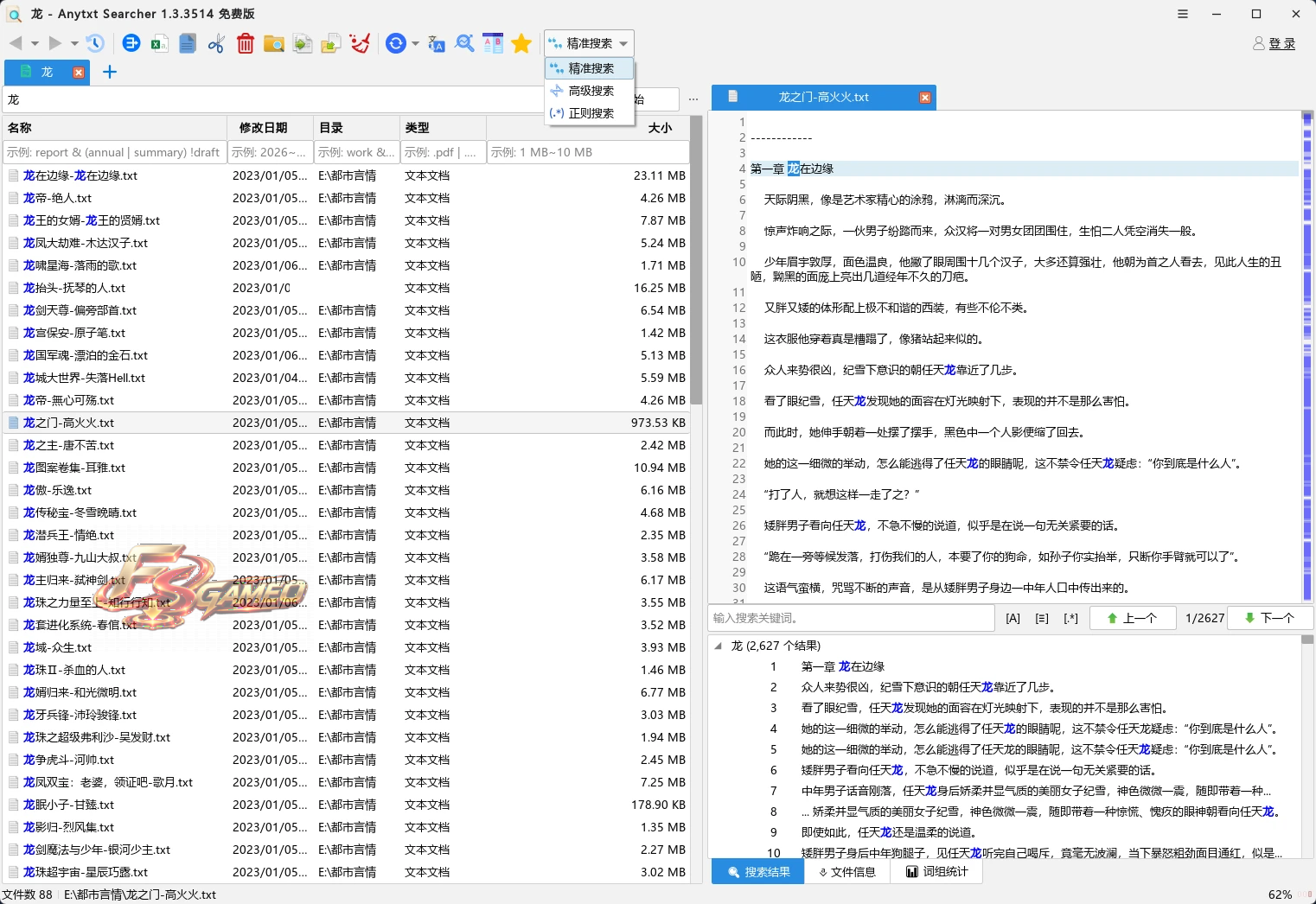
Task: Select file 龙眠小子-甘臻.txt
Action: (x=346, y=805)
